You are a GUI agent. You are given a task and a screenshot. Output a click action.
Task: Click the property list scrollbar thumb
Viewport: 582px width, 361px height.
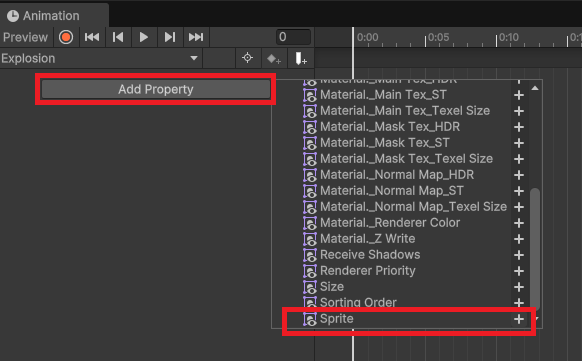coord(535,249)
